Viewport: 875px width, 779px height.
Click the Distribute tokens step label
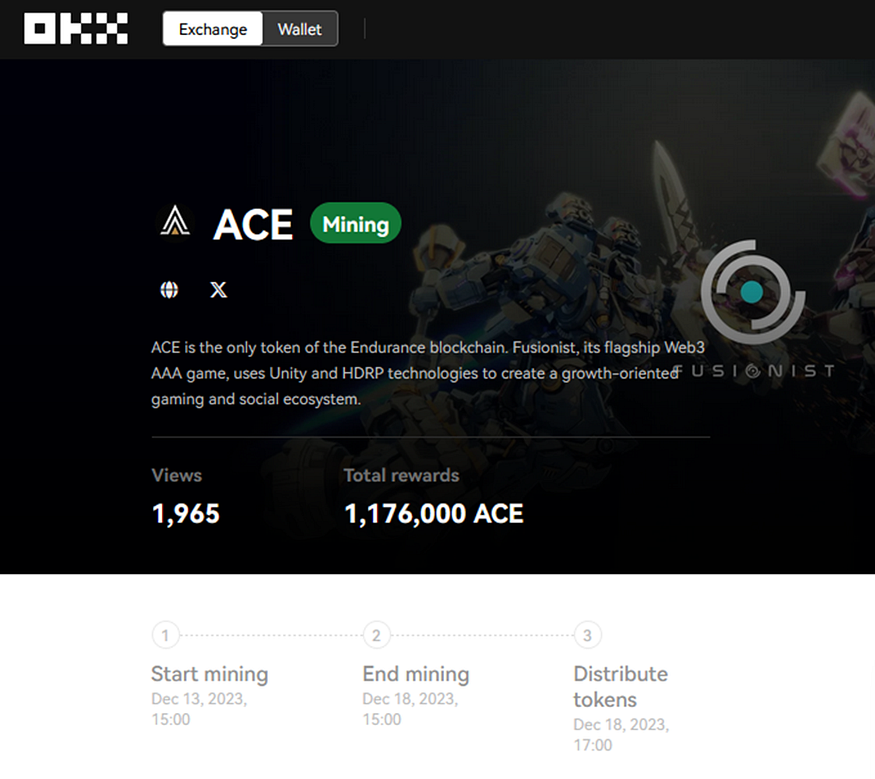(621, 687)
